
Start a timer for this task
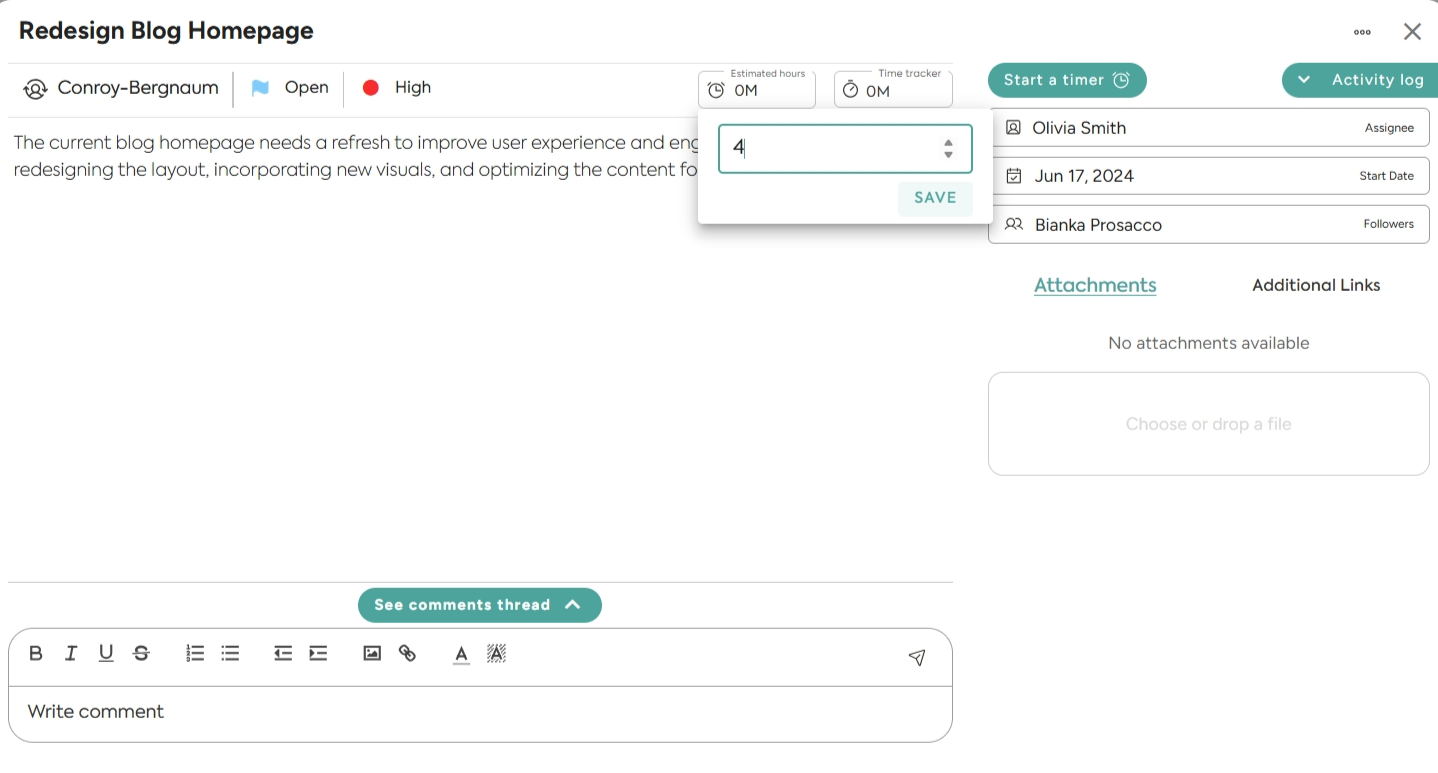[x=1066, y=80]
